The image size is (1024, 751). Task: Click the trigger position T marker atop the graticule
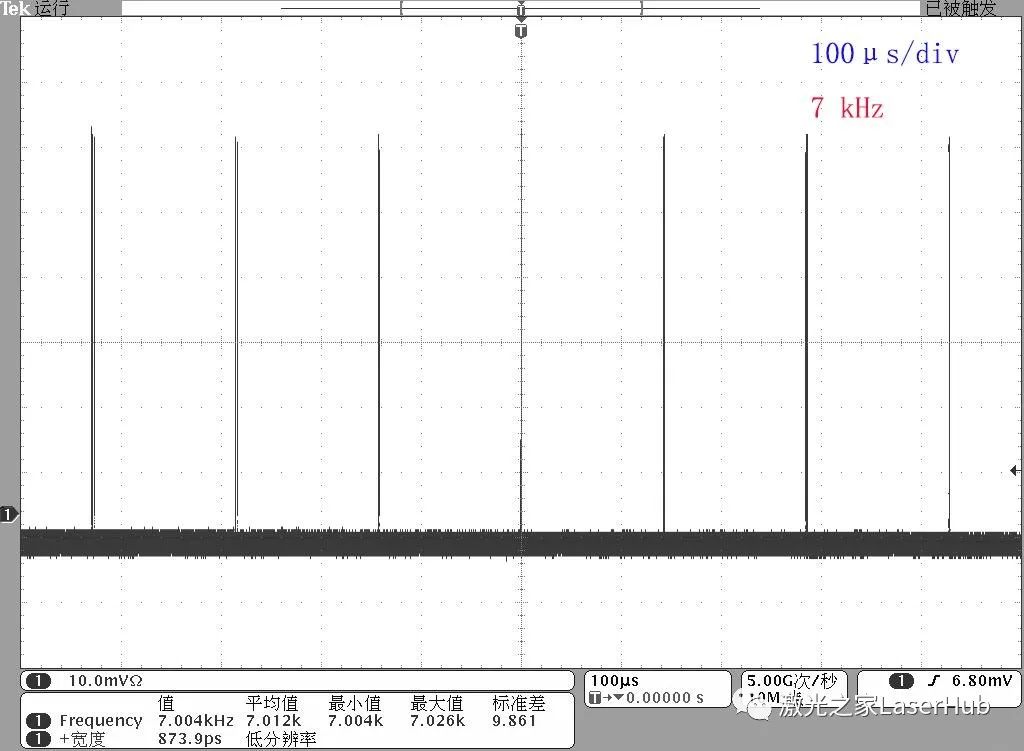520,31
